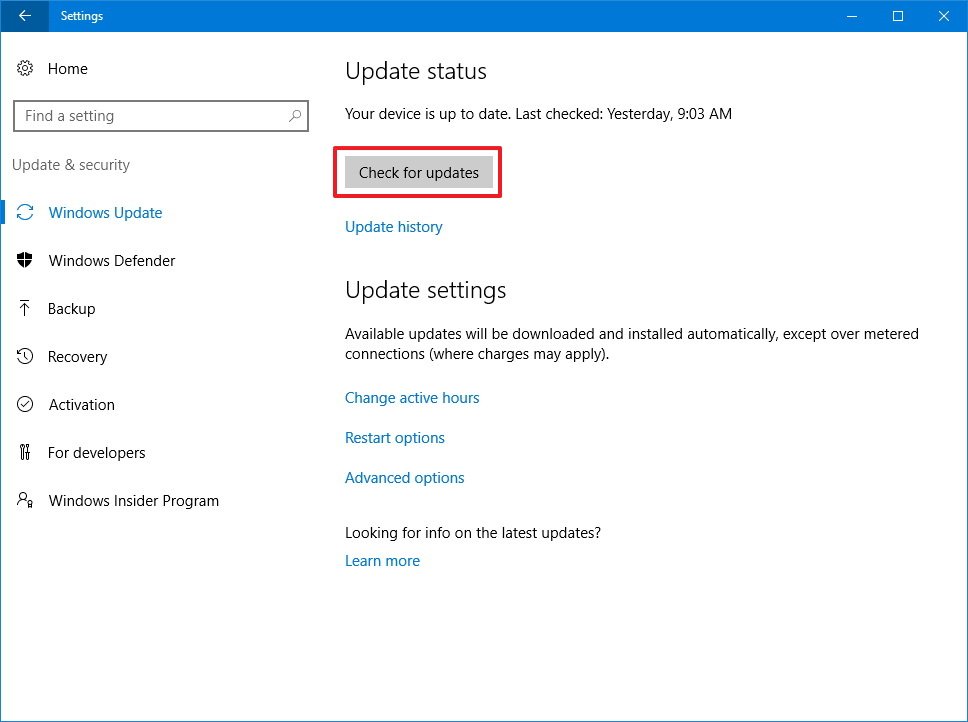The width and height of the screenshot is (968, 722).
Task: Click the Windows Insider Program person icon
Action: (25, 500)
